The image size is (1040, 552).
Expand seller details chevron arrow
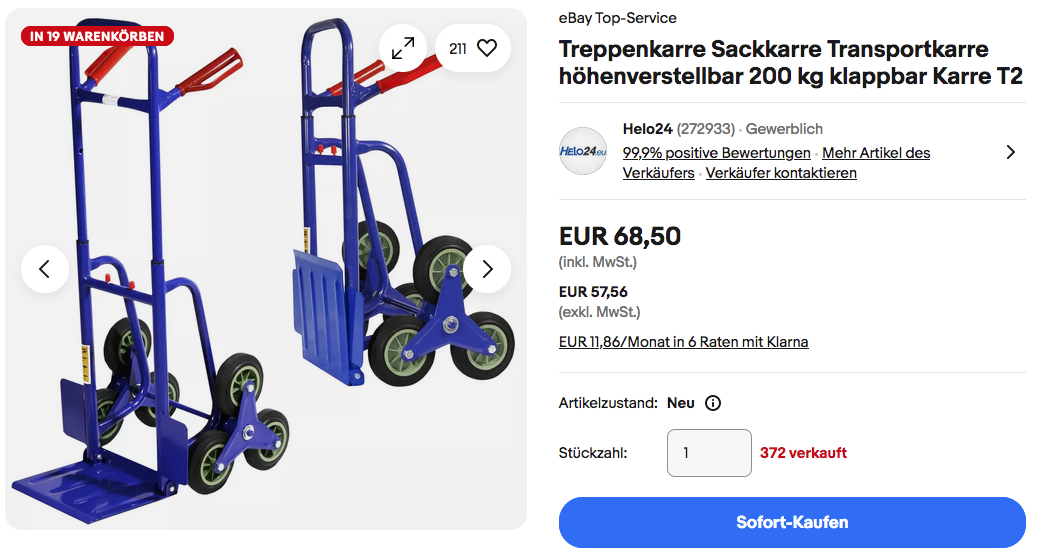tap(1010, 152)
